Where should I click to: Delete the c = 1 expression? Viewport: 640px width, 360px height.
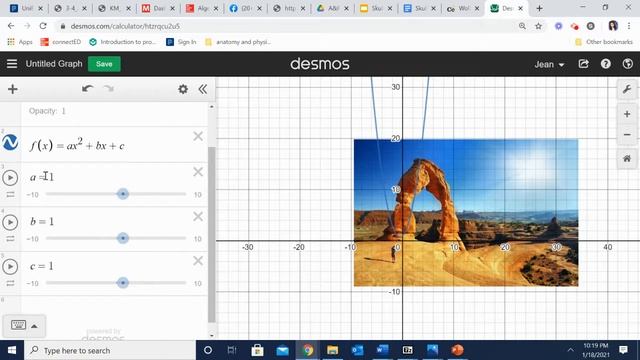(x=198, y=261)
